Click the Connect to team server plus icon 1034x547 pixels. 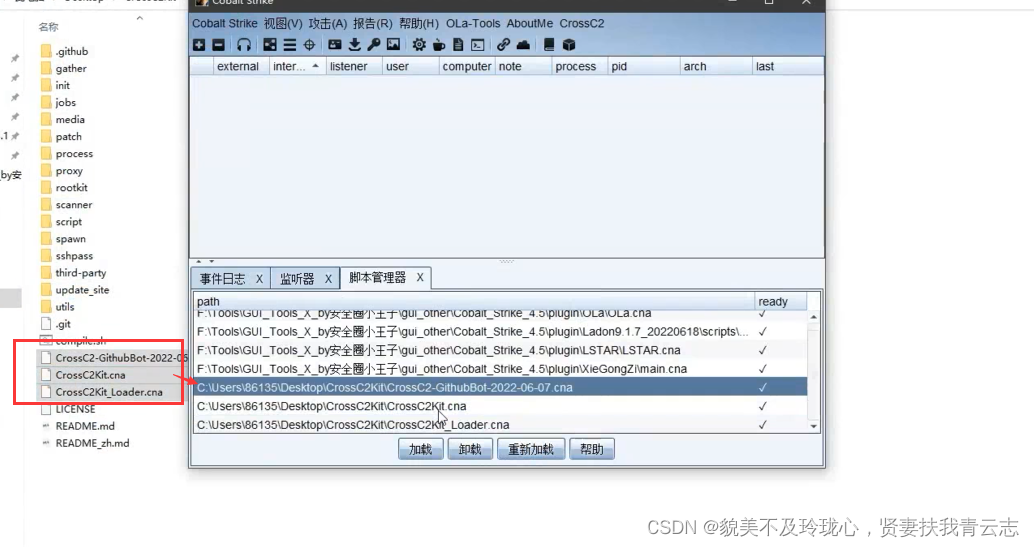(x=199, y=45)
